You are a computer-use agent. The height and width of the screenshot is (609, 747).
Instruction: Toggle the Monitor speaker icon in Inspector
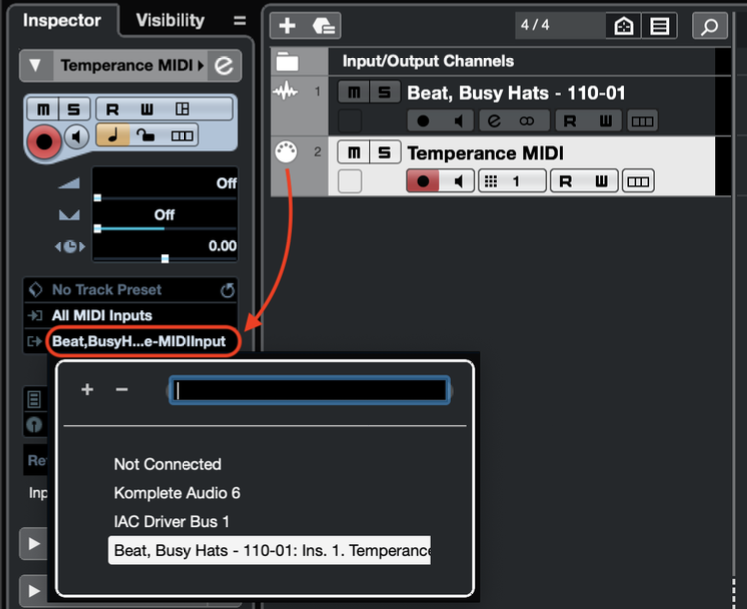click(x=77, y=136)
